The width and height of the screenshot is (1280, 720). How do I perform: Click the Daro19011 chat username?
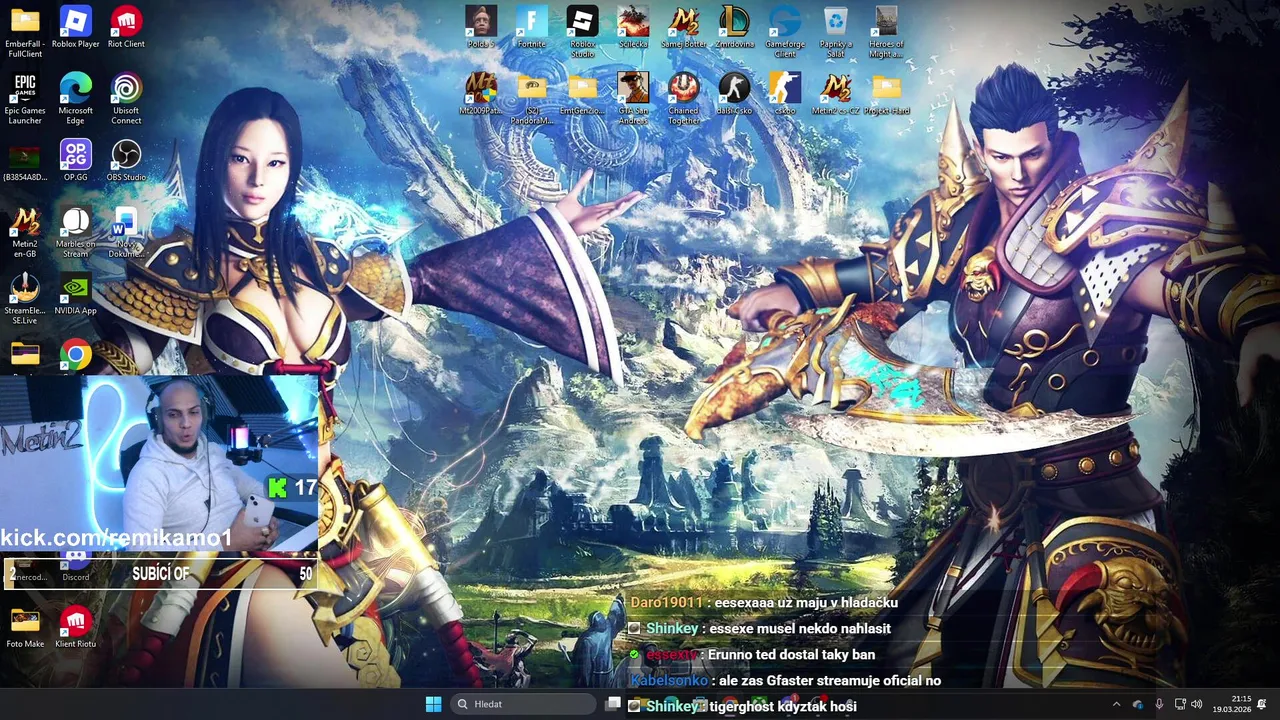(667, 602)
